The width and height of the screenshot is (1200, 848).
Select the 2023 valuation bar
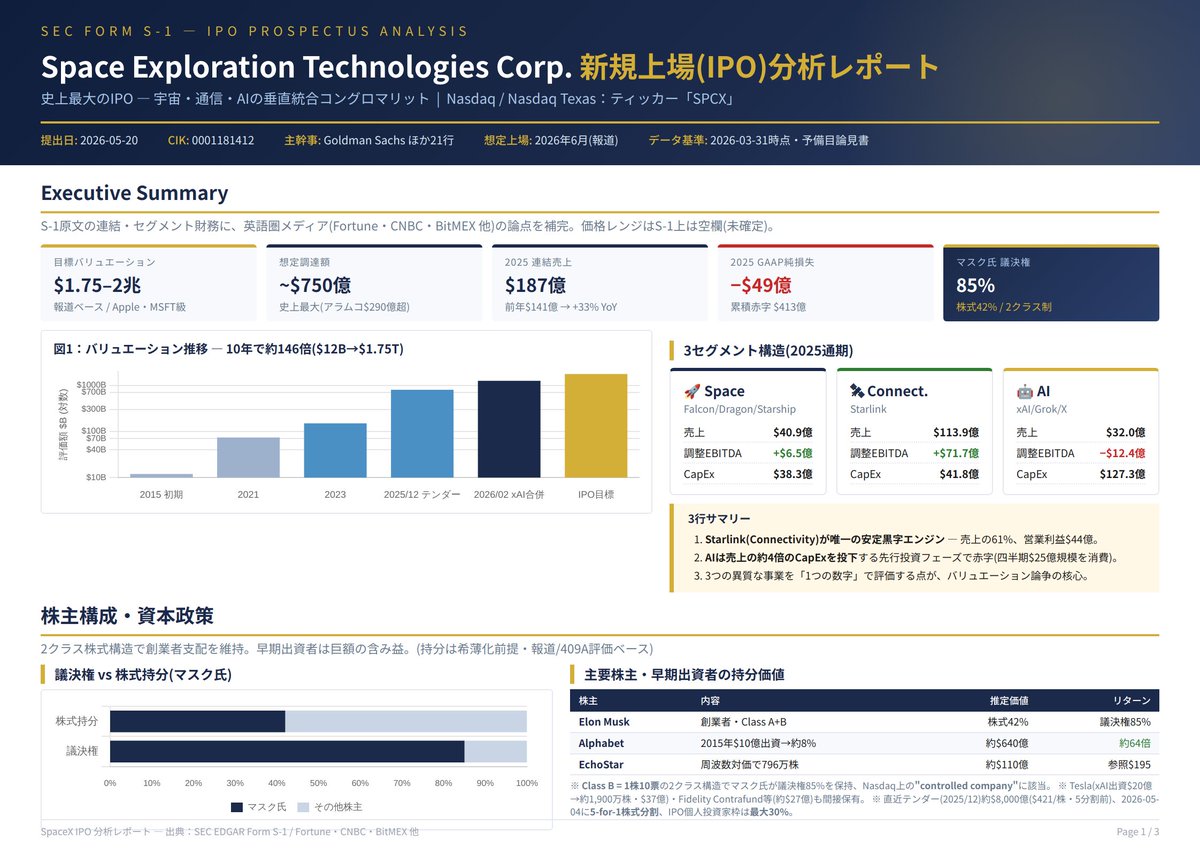click(x=335, y=451)
